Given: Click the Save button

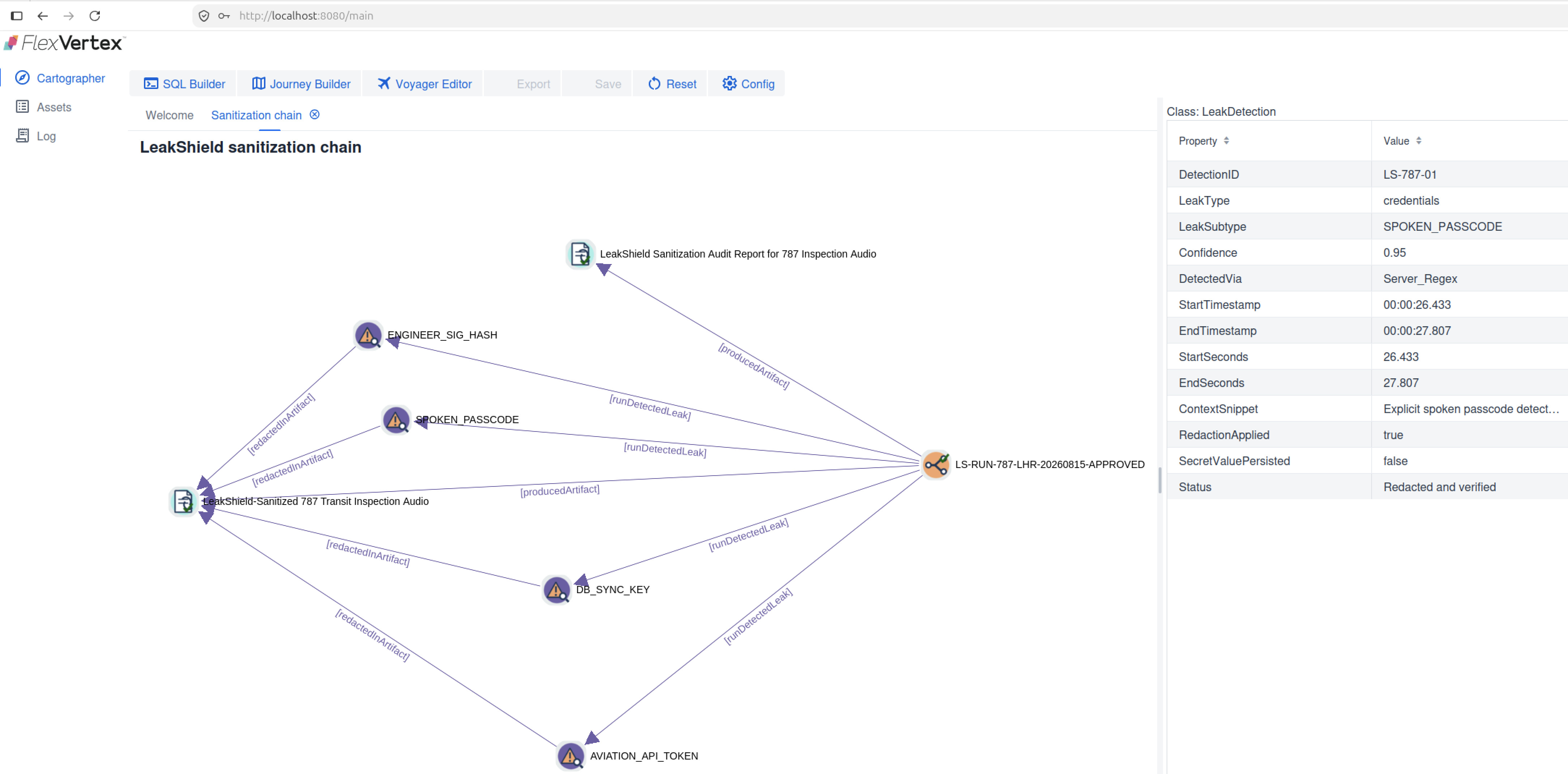Looking at the screenshot, I should (x=597, y=84).
